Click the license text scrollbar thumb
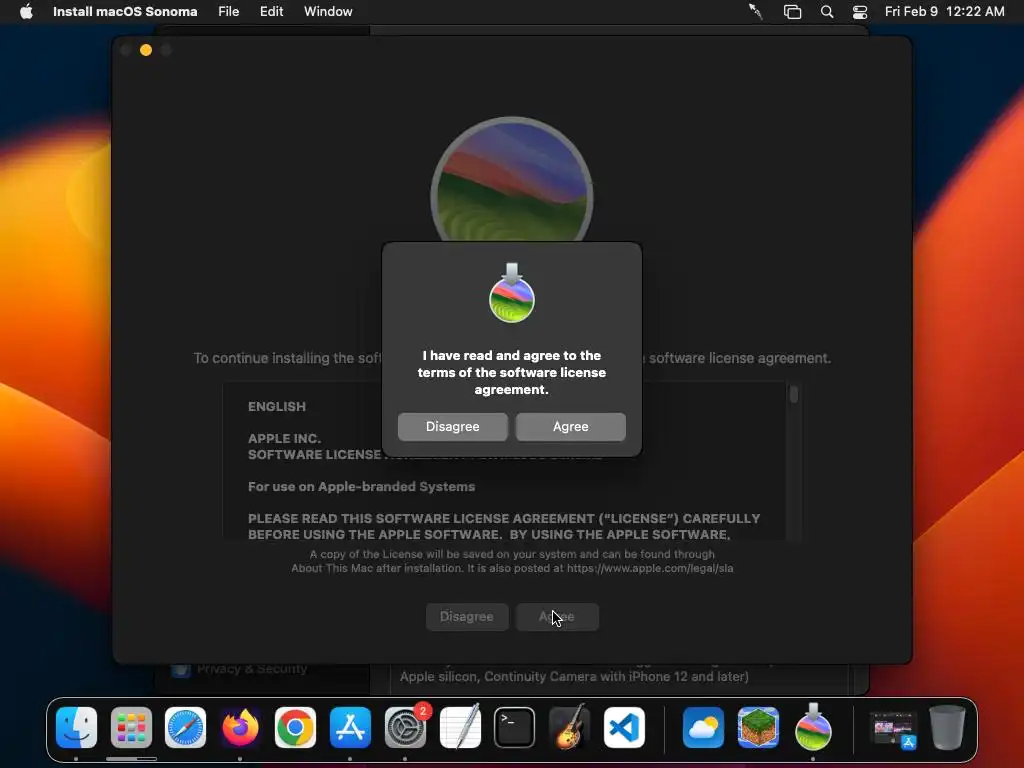This screenshot has width=1024, height=768. (x=793, y=394)
